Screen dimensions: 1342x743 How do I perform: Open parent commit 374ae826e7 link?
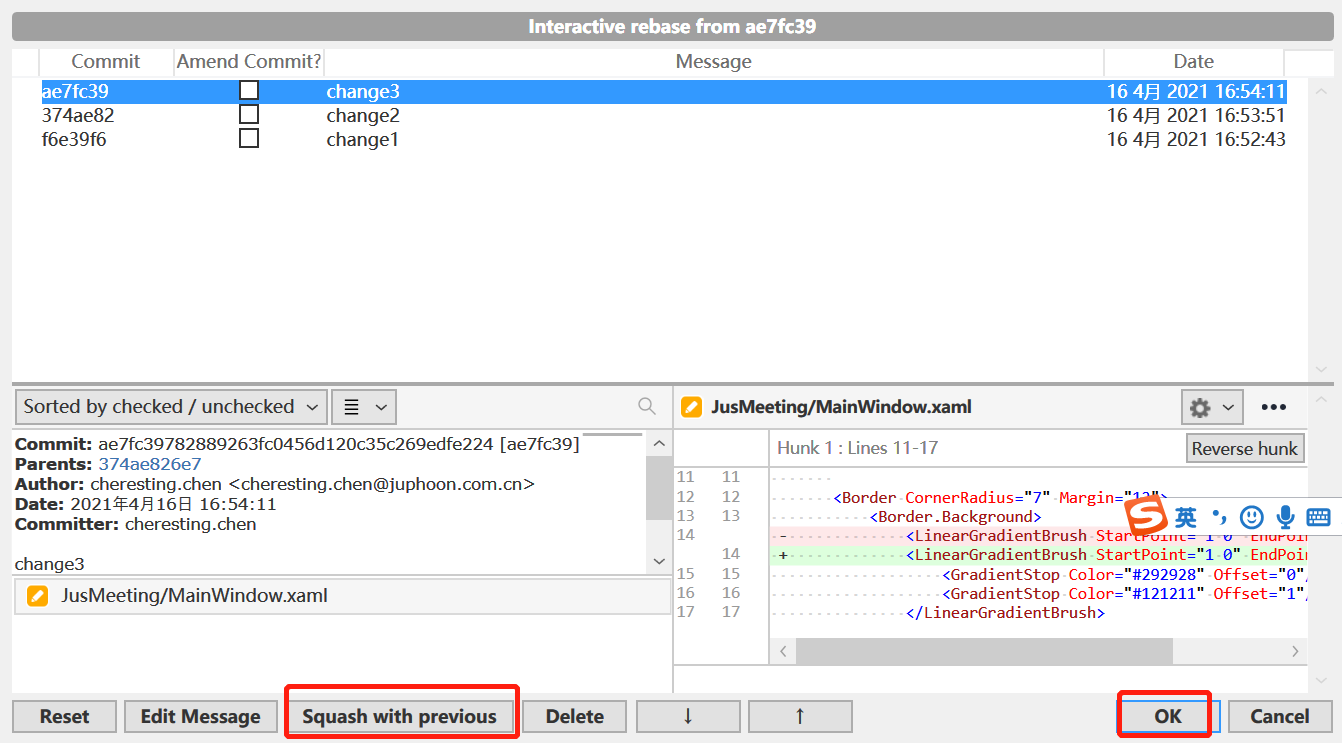click(148, 464)
